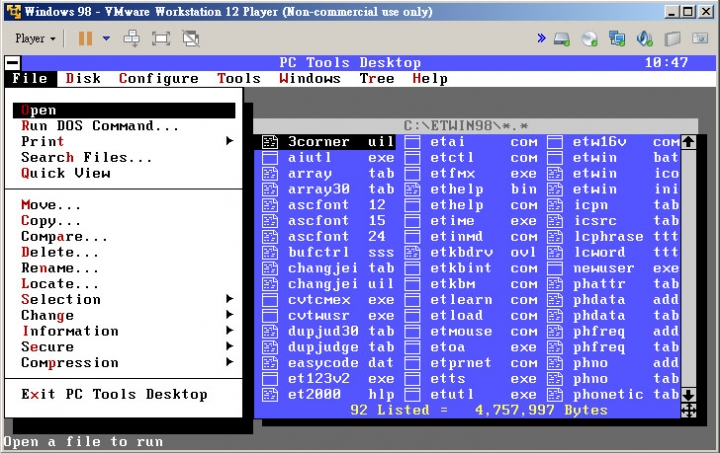Click icon beside etw16v com file

coord(555,142)
